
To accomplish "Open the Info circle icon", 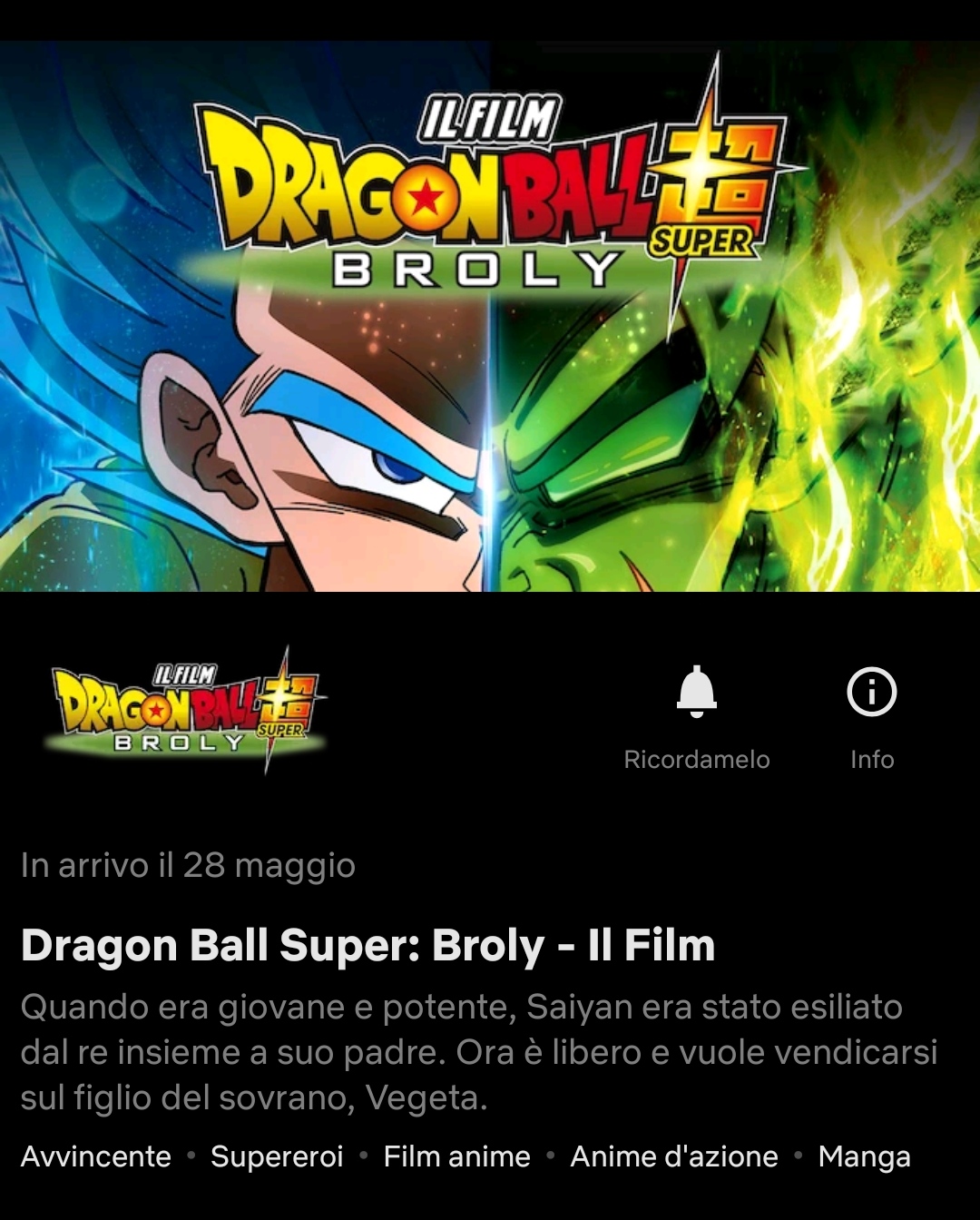I will [872, 692].
